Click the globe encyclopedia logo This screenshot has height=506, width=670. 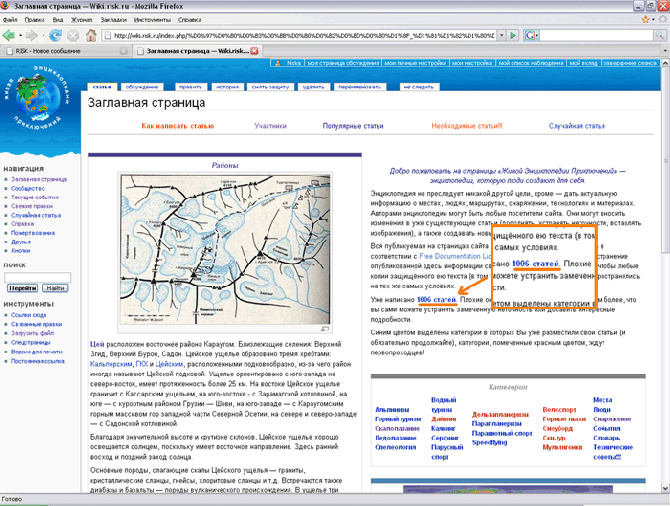click(x=38, y=97)
